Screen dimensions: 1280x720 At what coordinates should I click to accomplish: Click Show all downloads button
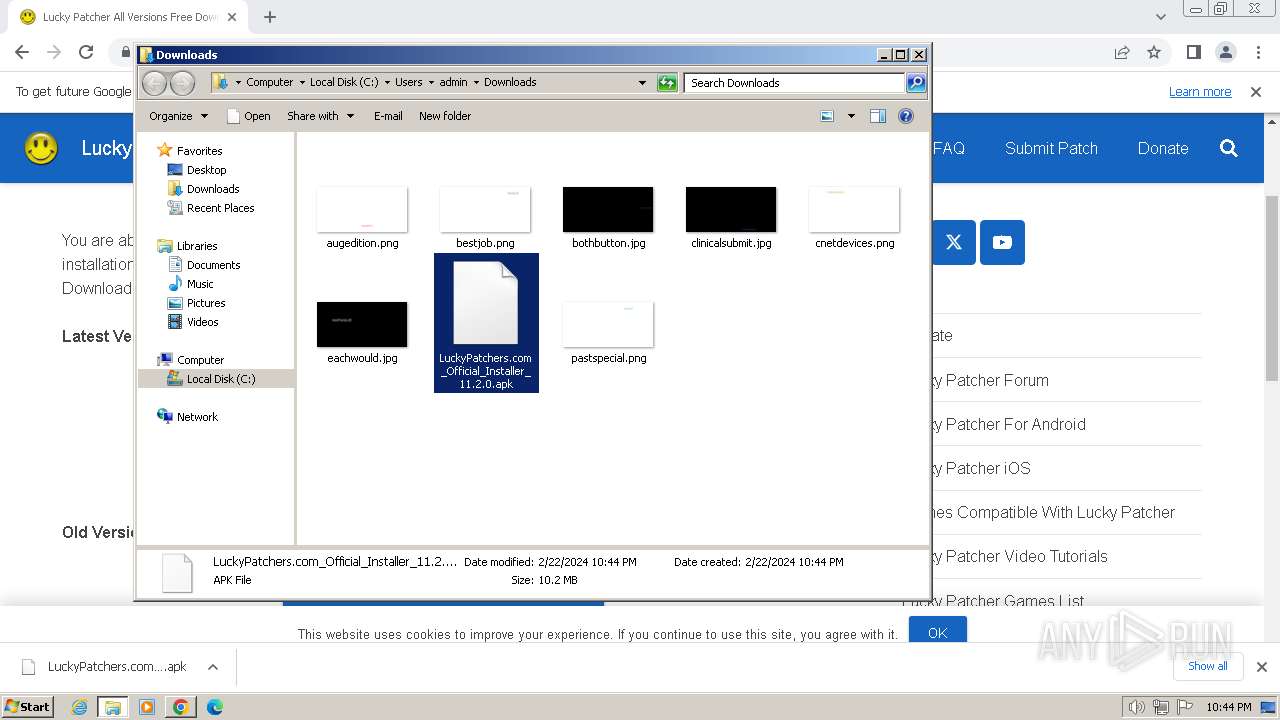pyautogui.click(x=1207, y=666)
